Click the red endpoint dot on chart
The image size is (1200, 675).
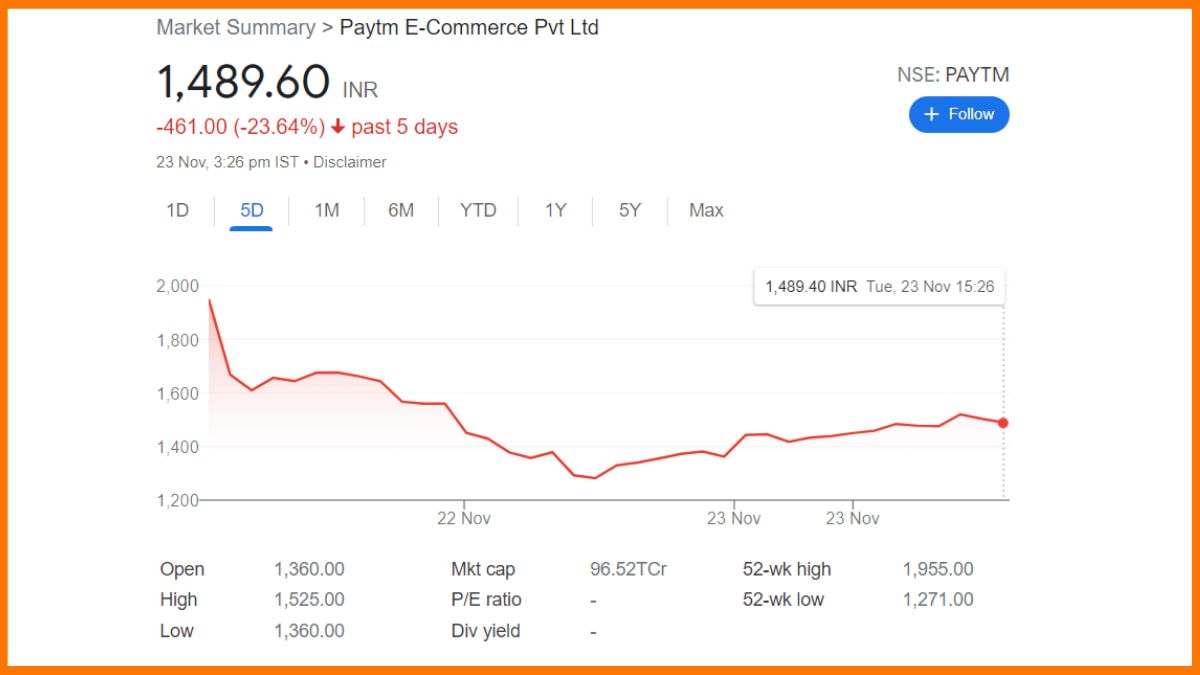(1003, 423)
